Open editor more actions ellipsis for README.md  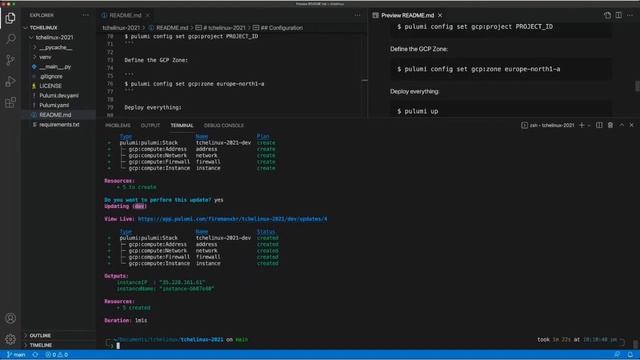coord(357,15)
